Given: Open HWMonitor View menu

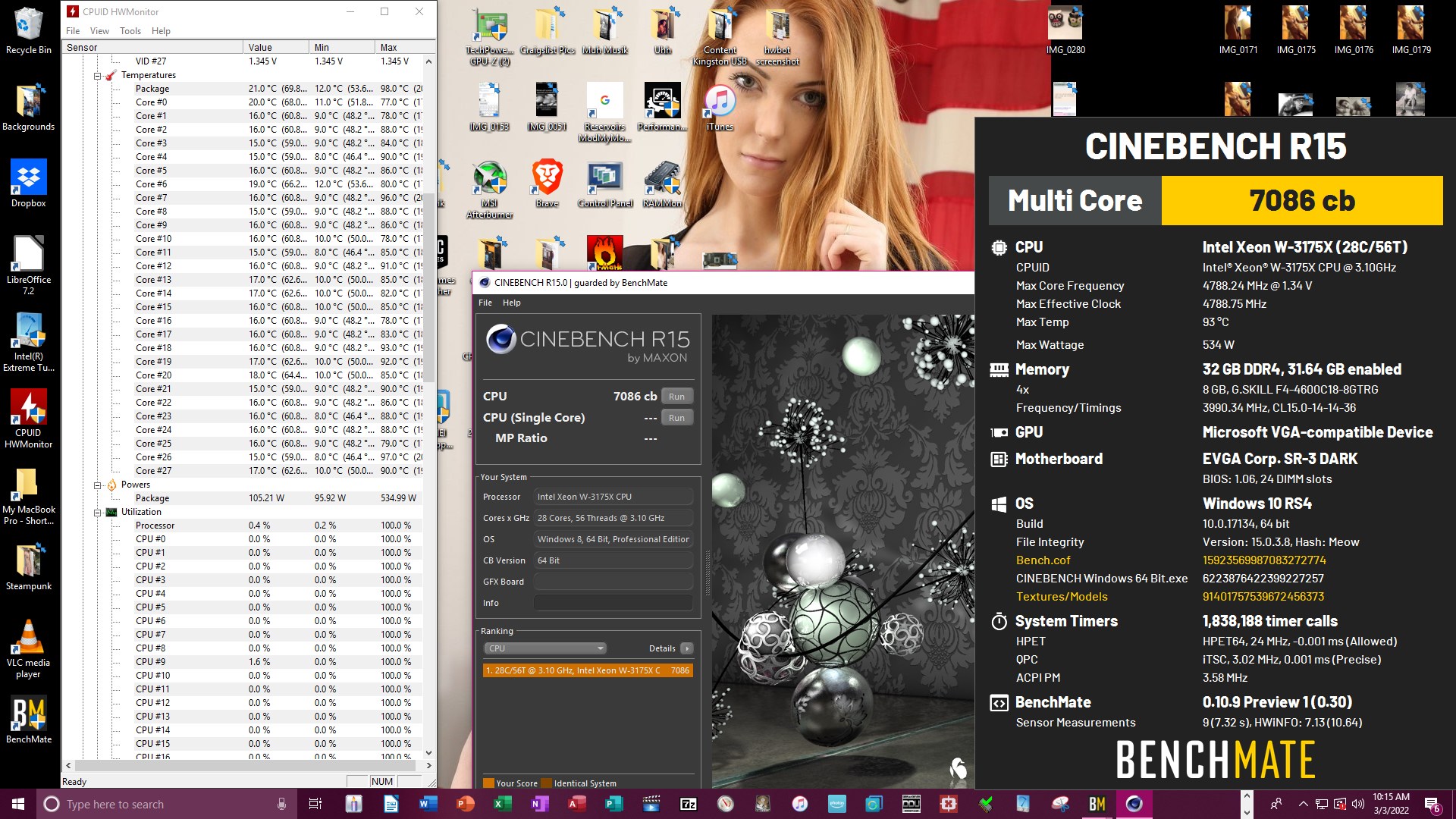Looking at the screenshot, I should (99, 31).
